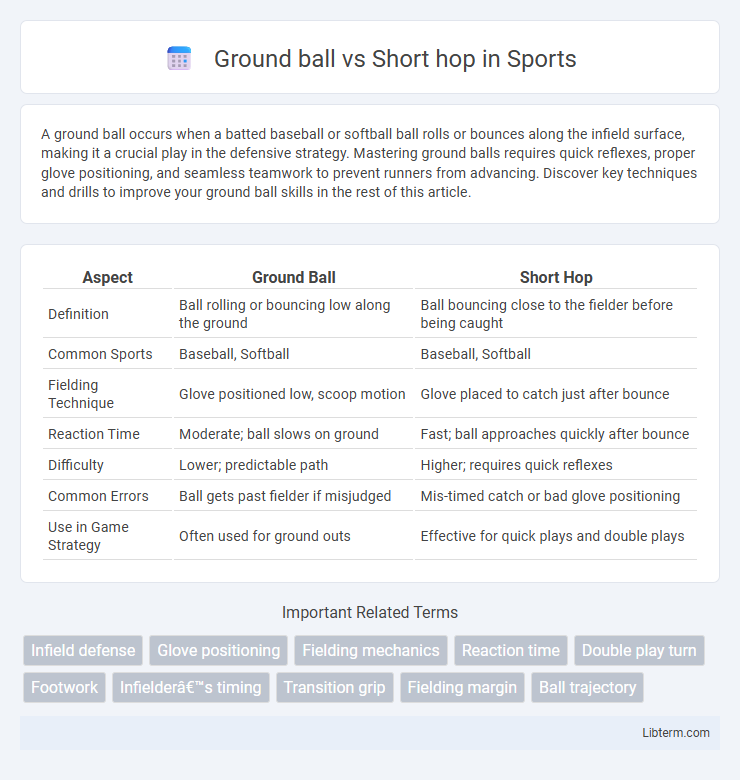Select the 'Fielding mechanics' tag
The width and height of the screenshot is (740, 780).
(371, 650)
